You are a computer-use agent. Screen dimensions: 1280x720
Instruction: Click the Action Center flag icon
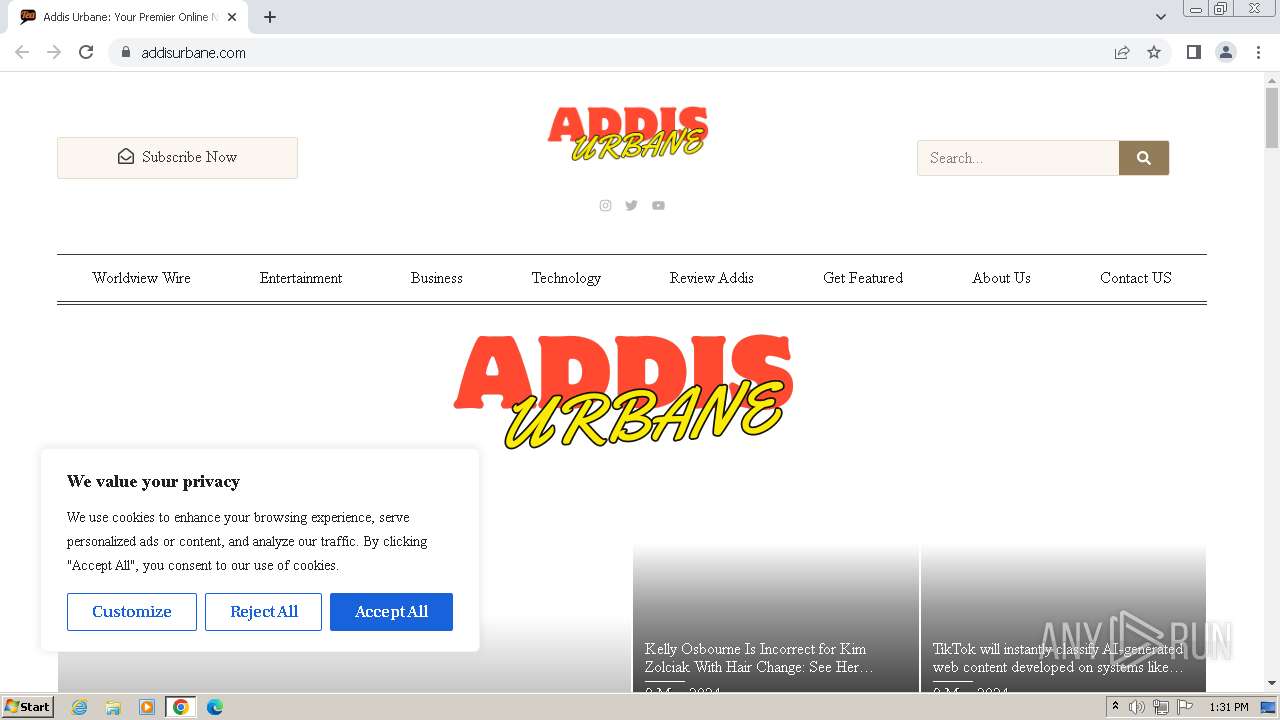1185,707
